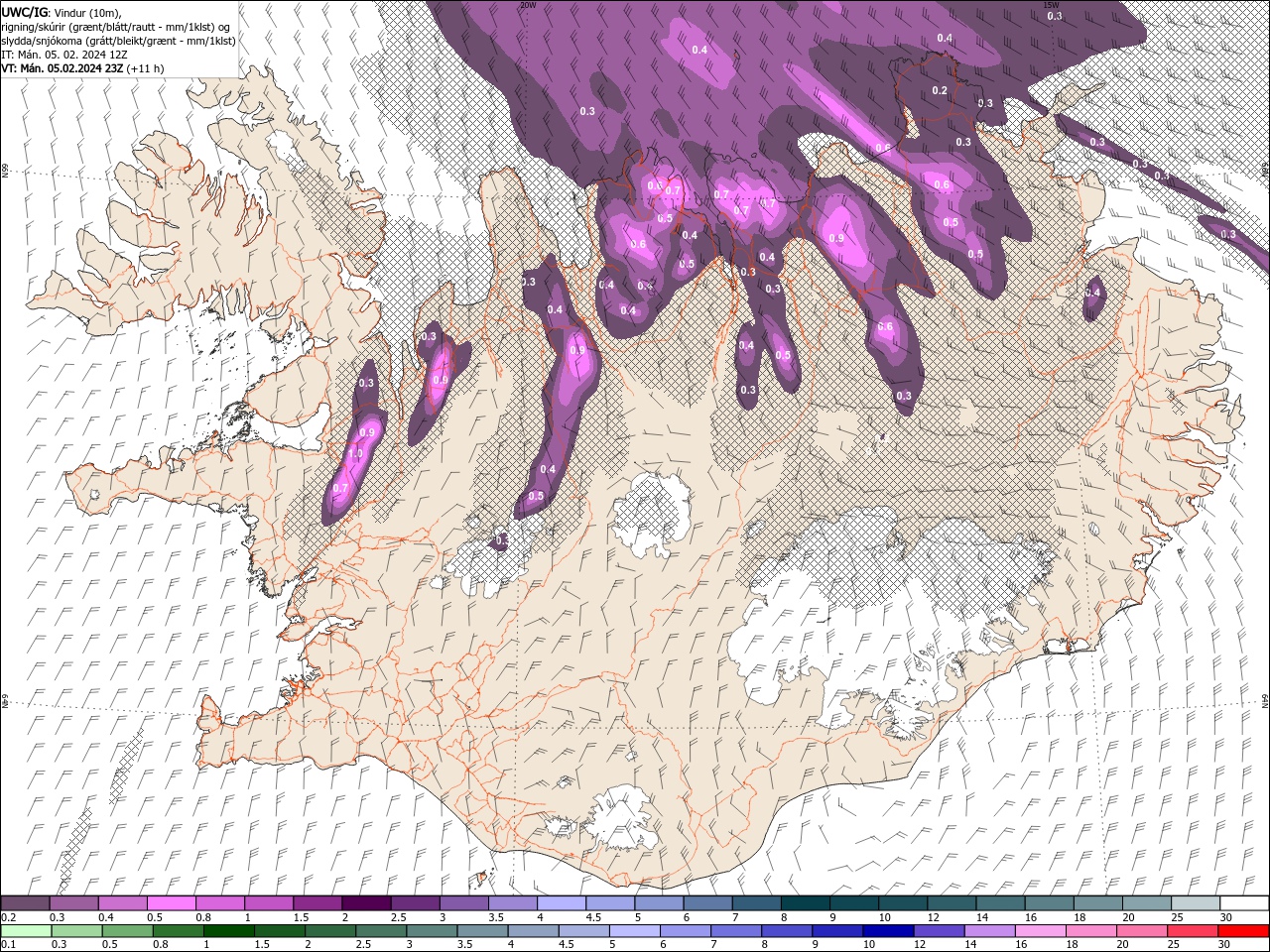Pick the darkest purple swatch between 2 and 2.5, top row

[x=366, y=902]
